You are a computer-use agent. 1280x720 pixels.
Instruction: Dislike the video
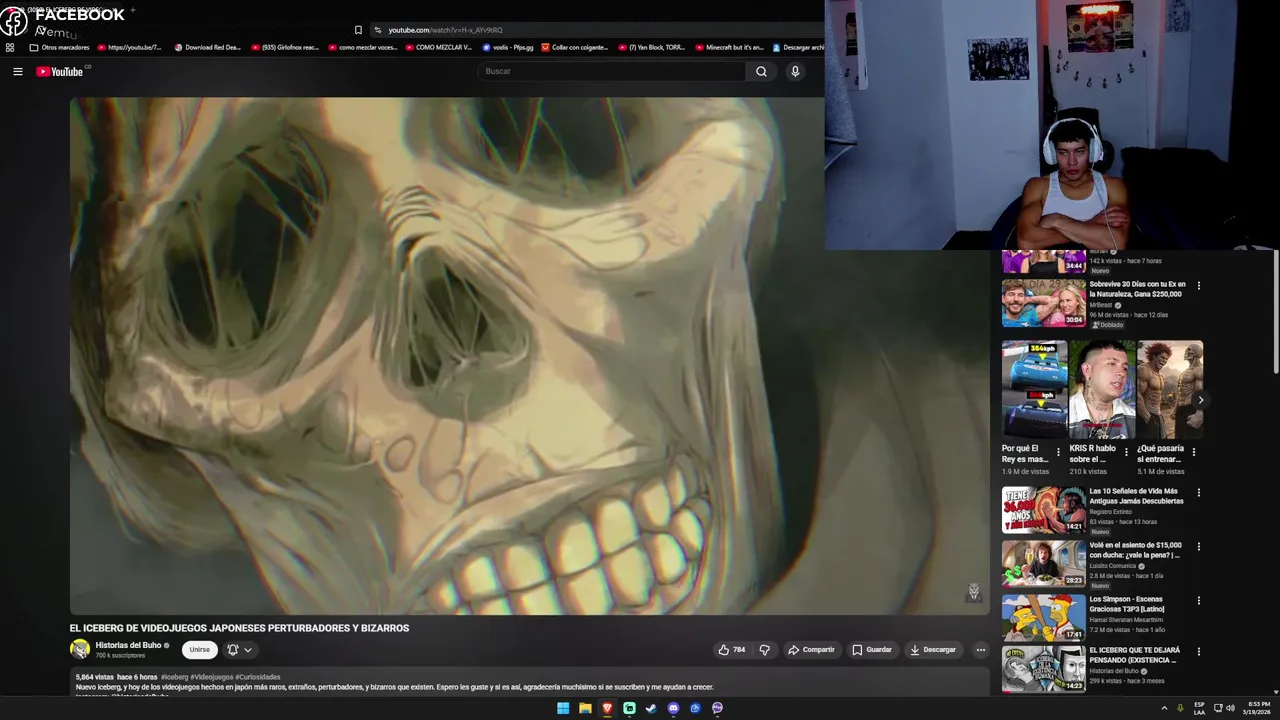tap(765, 650)
